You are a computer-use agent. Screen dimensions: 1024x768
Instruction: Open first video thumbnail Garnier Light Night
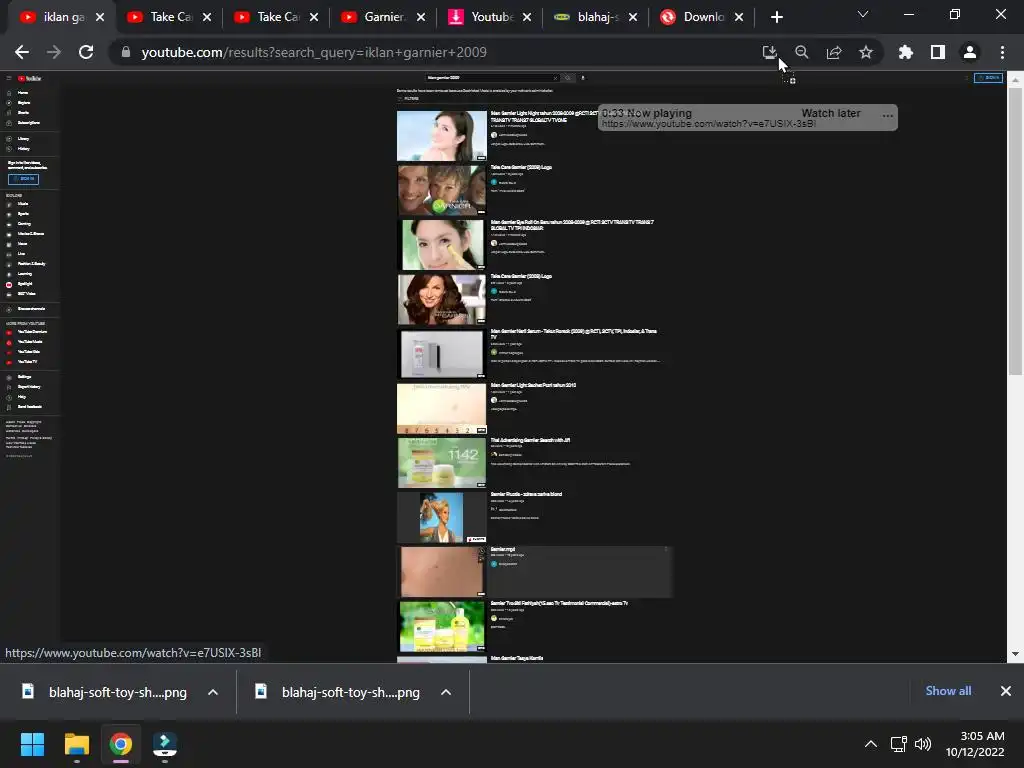442,135
